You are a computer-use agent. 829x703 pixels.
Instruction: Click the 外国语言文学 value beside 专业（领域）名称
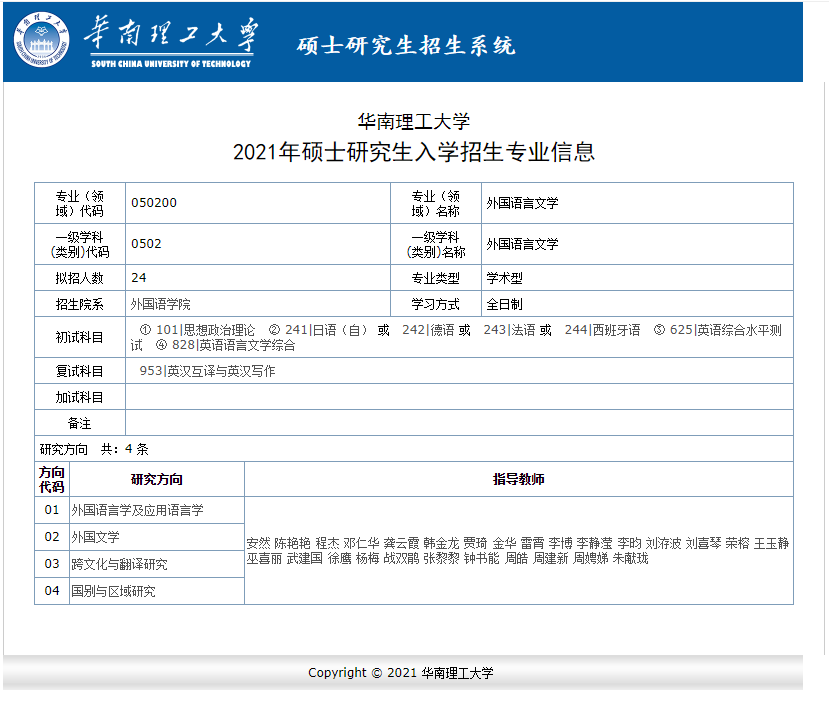point(522,203)
